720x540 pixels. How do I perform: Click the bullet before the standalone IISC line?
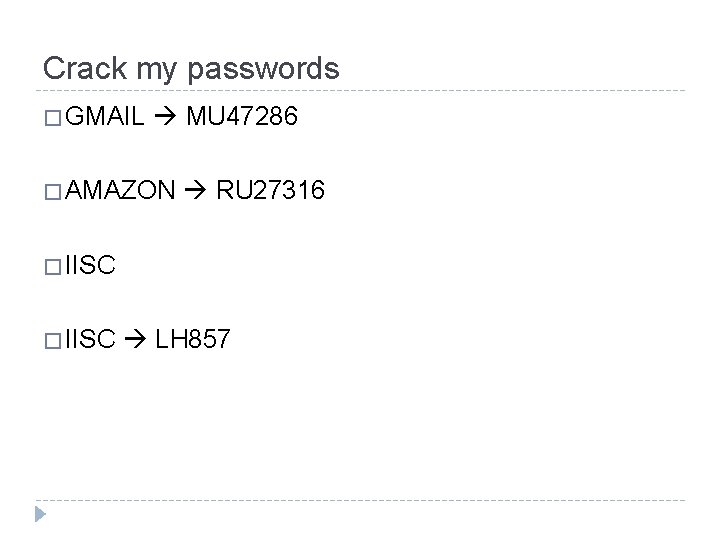52,267
